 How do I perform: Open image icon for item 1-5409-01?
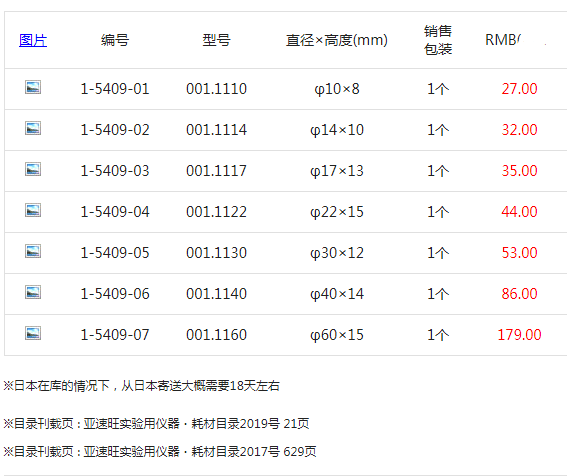33,87
